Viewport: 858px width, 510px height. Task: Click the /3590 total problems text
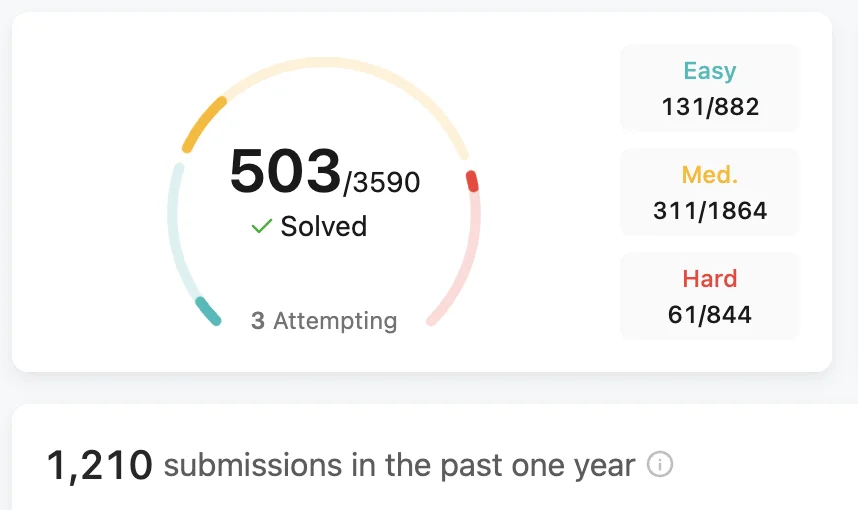(381, 182)
